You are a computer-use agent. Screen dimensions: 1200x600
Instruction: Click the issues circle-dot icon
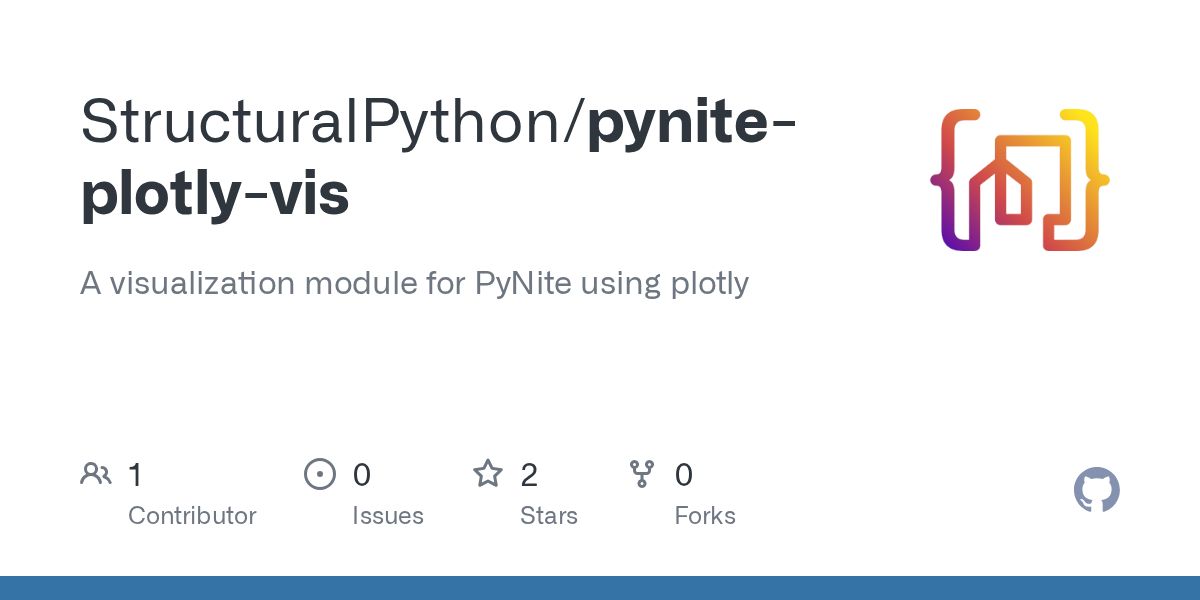coord(320,474)
